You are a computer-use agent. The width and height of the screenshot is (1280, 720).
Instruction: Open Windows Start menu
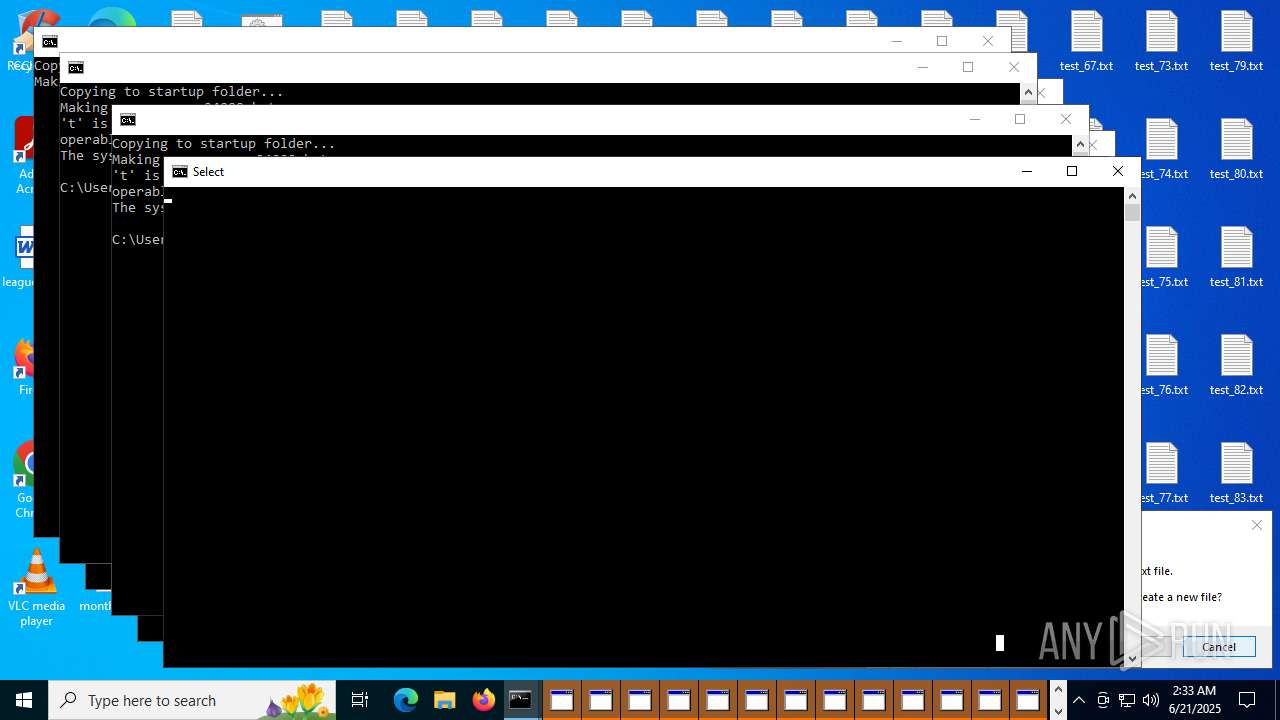click(24, 700)
